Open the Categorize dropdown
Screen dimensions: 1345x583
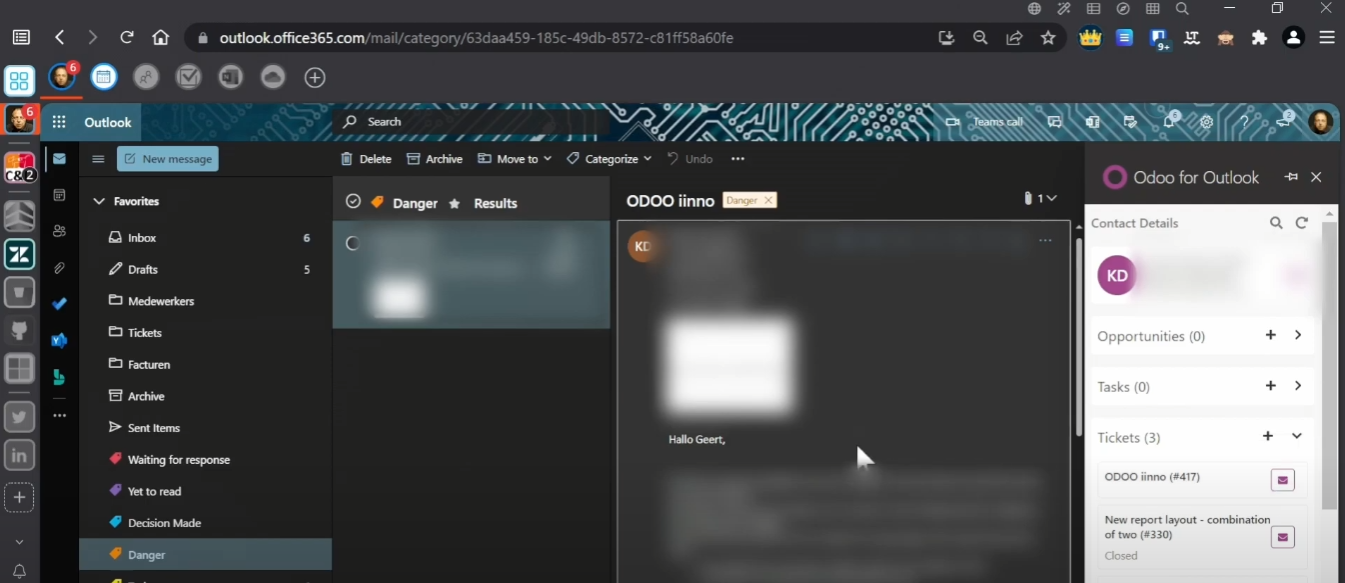[x=609, y=159]
